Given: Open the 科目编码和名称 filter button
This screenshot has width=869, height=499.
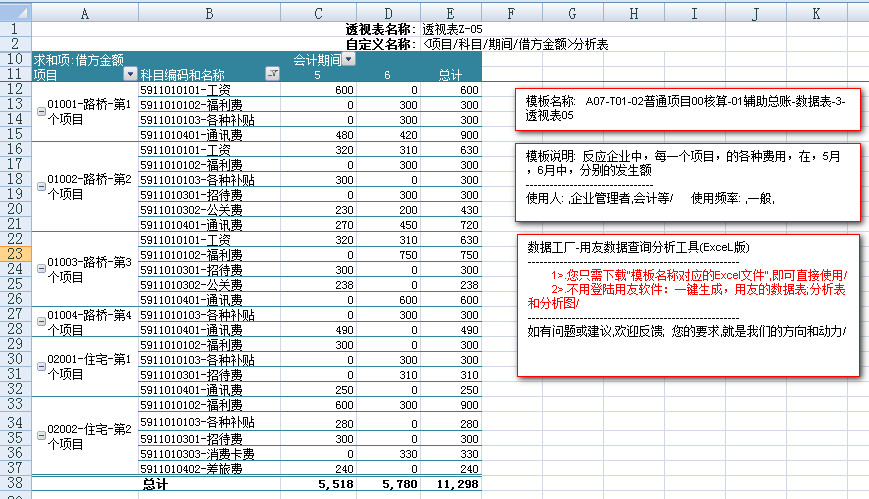Looking at the screenshot, I should (x=272, y=75).
